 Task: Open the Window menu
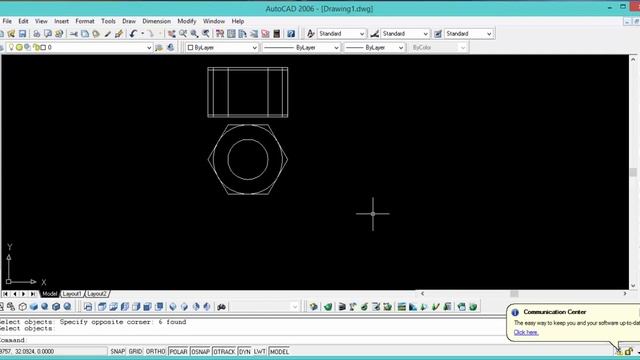214,21
